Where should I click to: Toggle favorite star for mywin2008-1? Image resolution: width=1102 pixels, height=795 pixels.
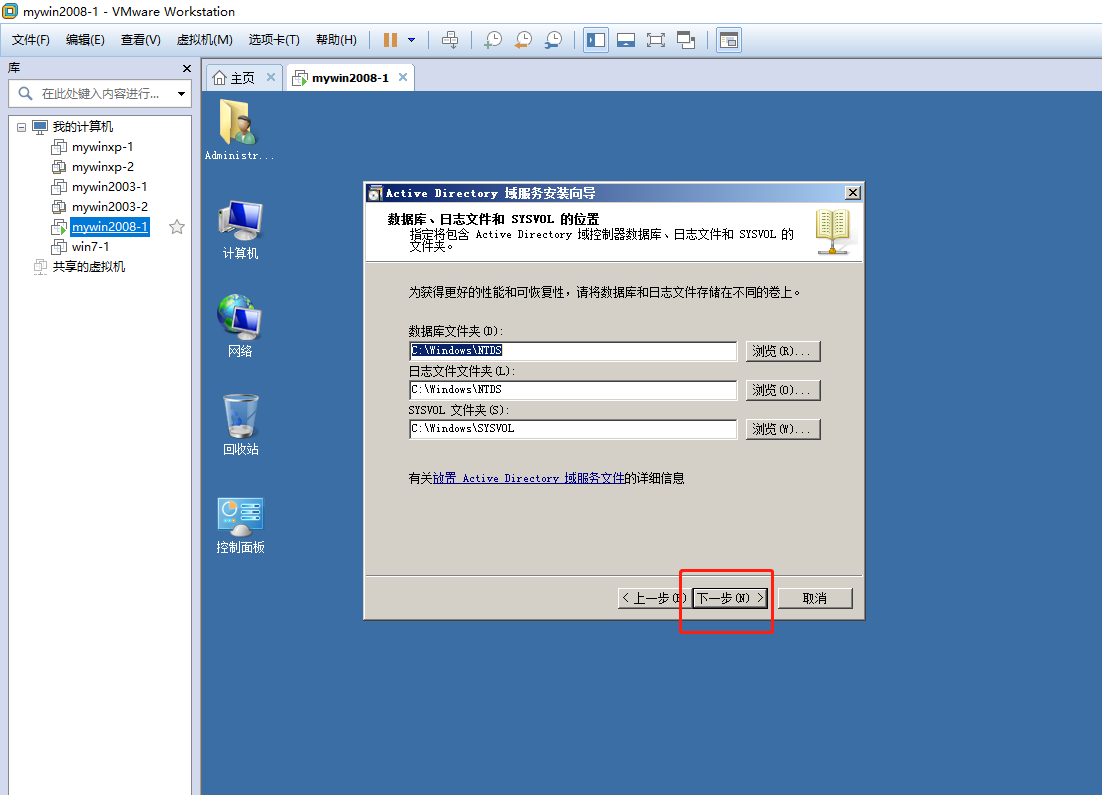coord(177,226)
